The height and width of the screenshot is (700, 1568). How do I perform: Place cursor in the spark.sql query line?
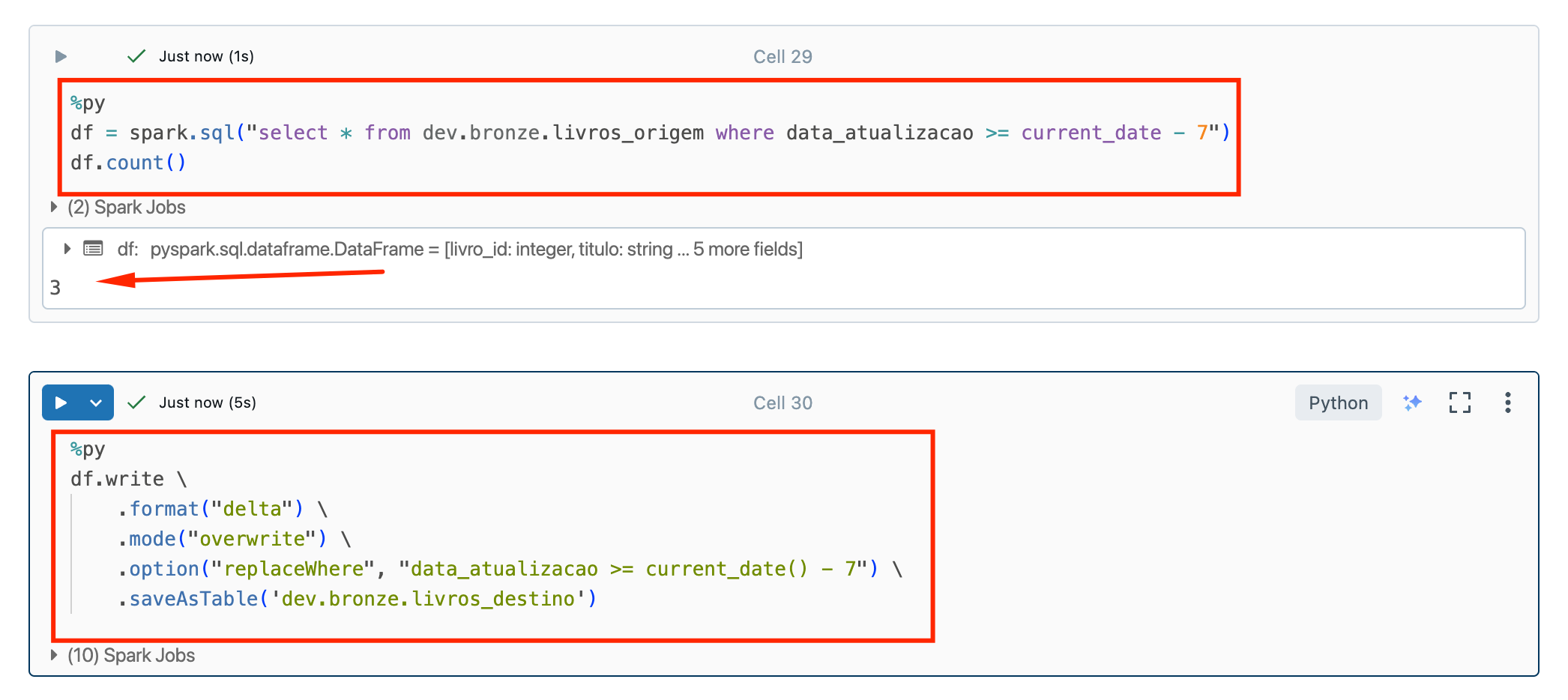coord(650,133)
